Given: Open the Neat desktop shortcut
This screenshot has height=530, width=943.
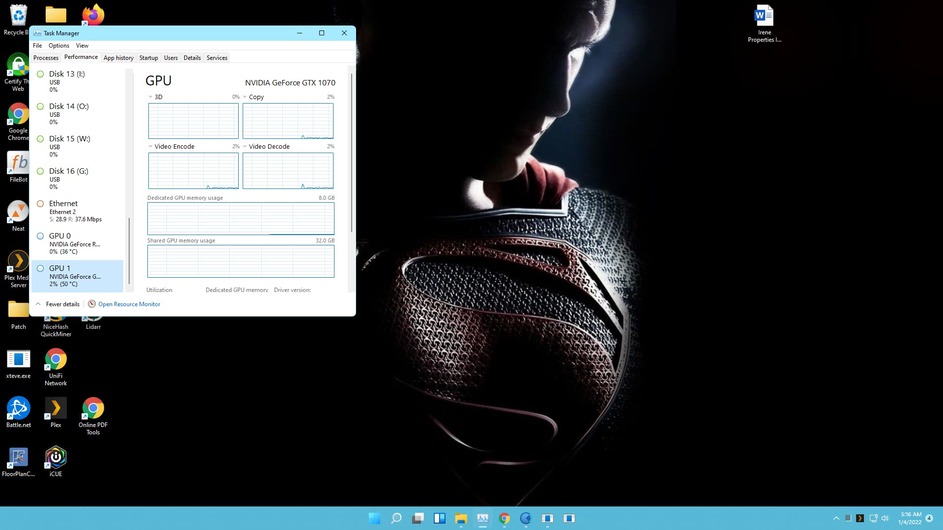Looking at the screenshot, I should click(x=18, y=216).
